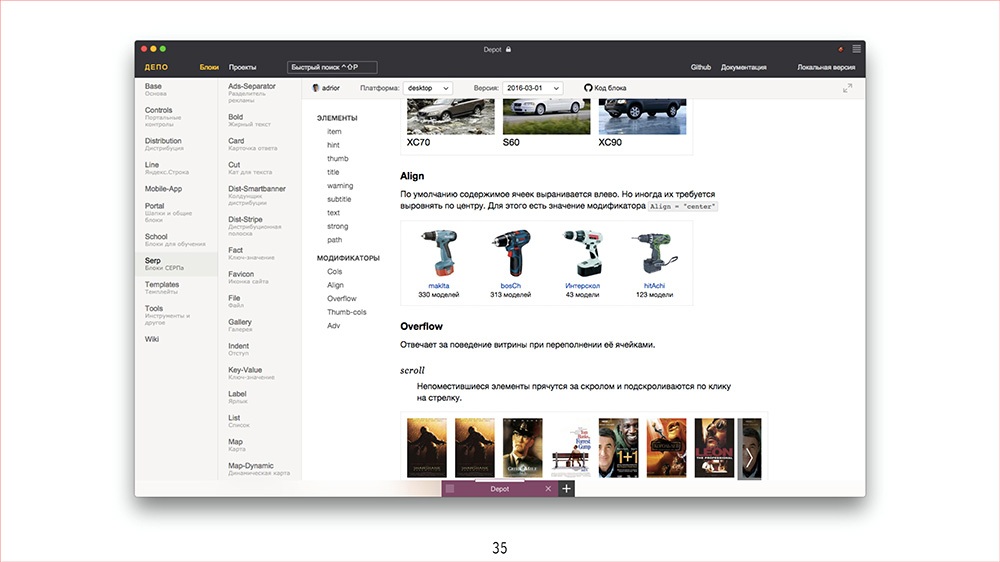The height and width of the screenshot is (562, 1000).
Task: Open the hamburger menu icon in title bar
Action: (857, 48)
